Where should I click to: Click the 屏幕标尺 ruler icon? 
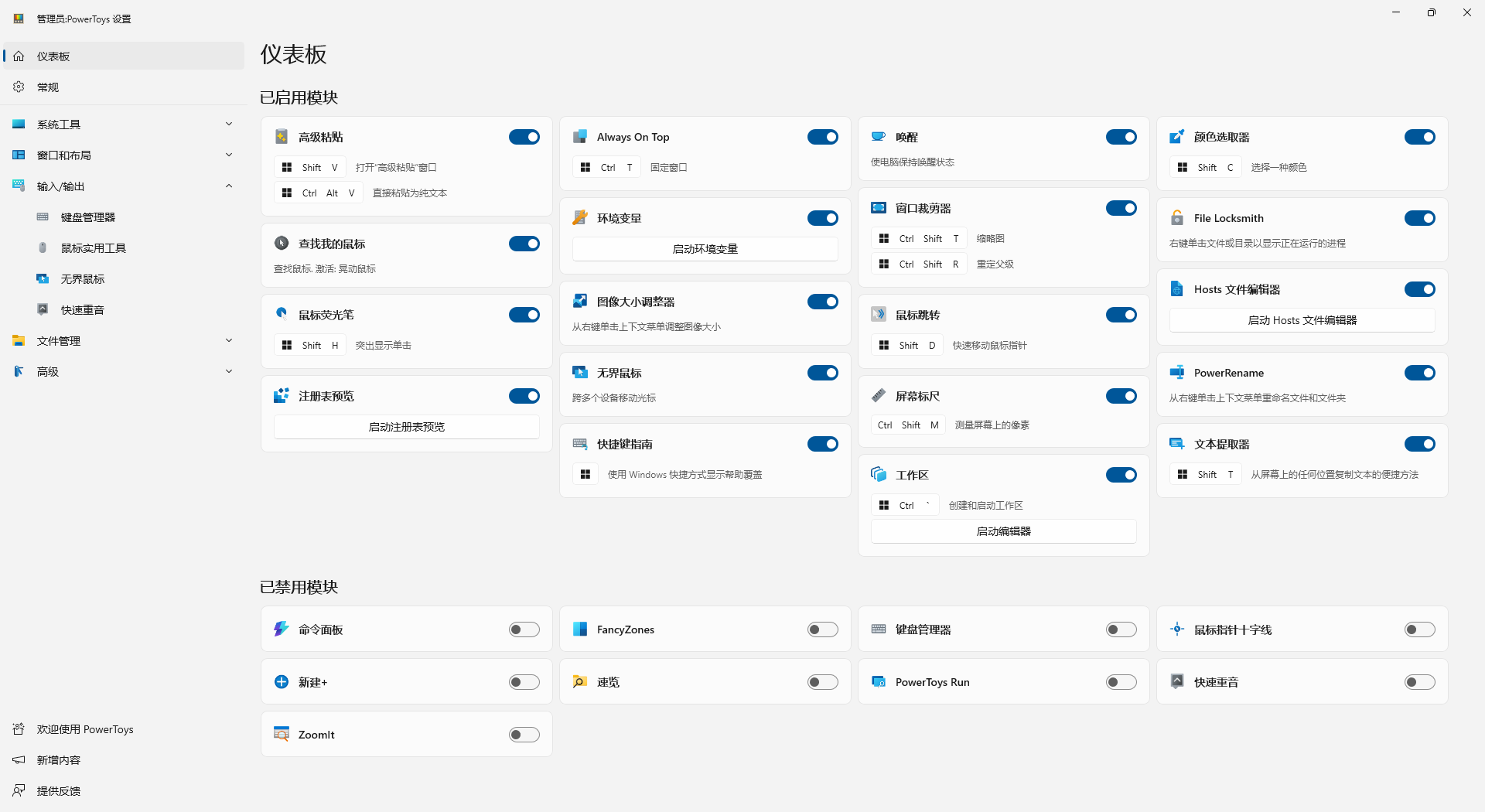[879, 396]
